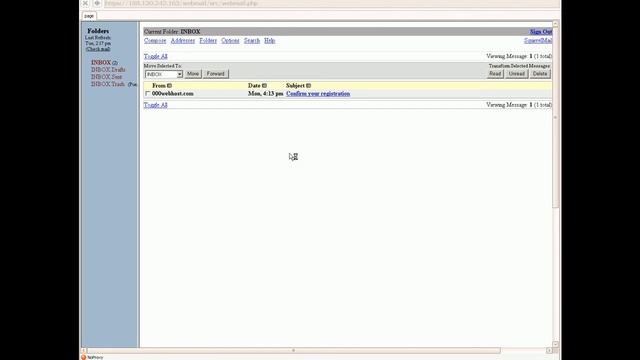This screenshot has width=640, height=360.
Task: Click the browser address bar URL field
Action: 331,3
